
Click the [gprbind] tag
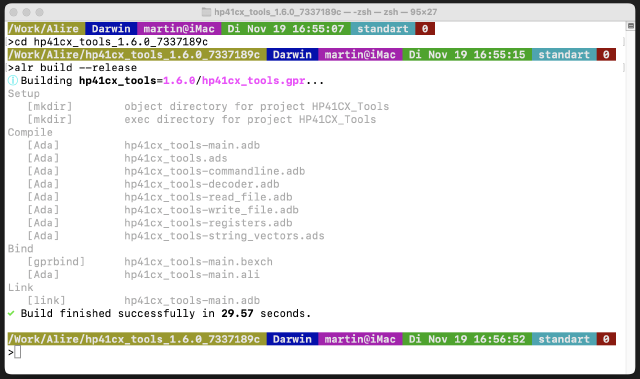56,262
